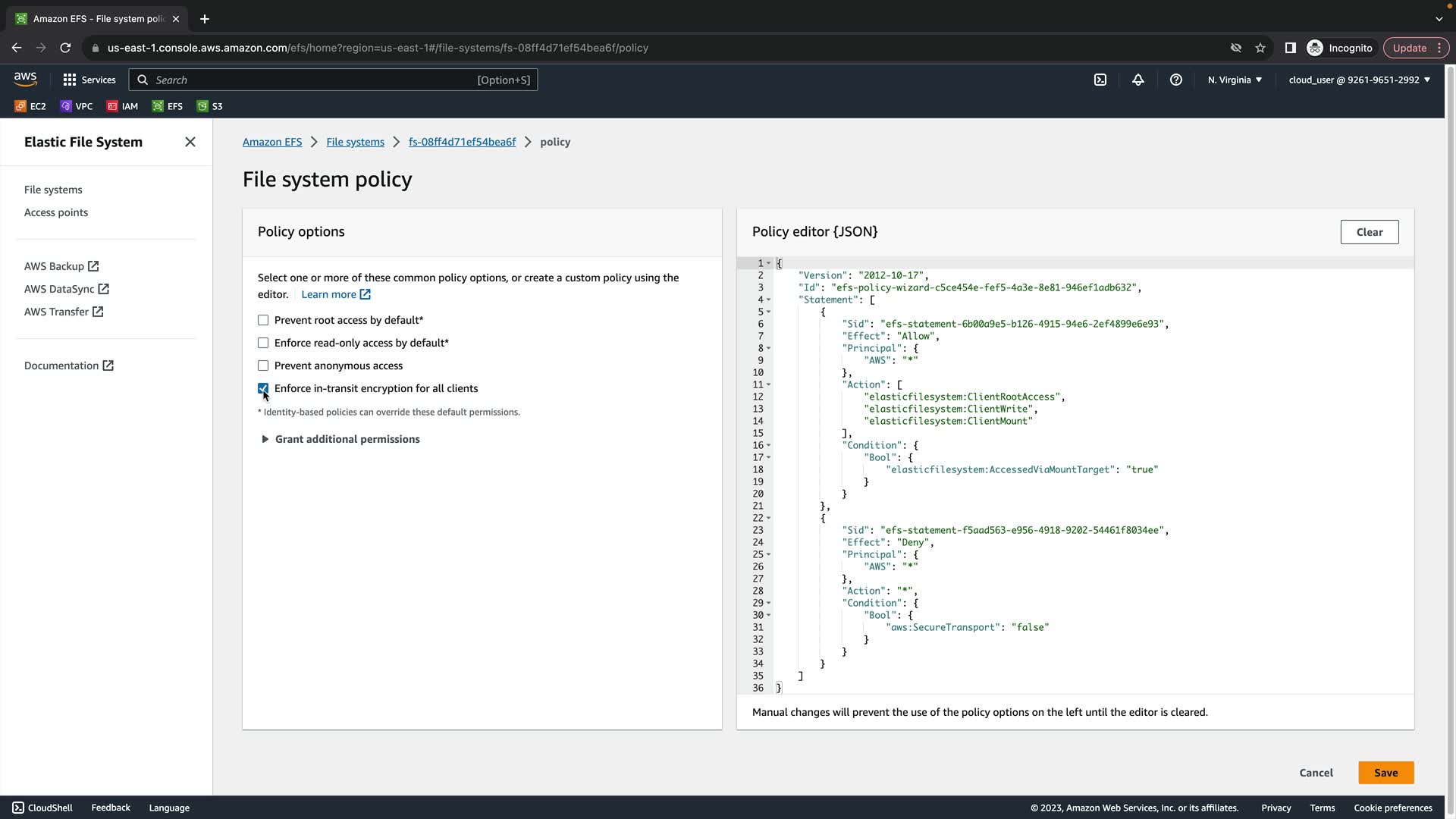Bookmark this page with star icon
Screen dimensions: 1456x819
click(1260, 48)
